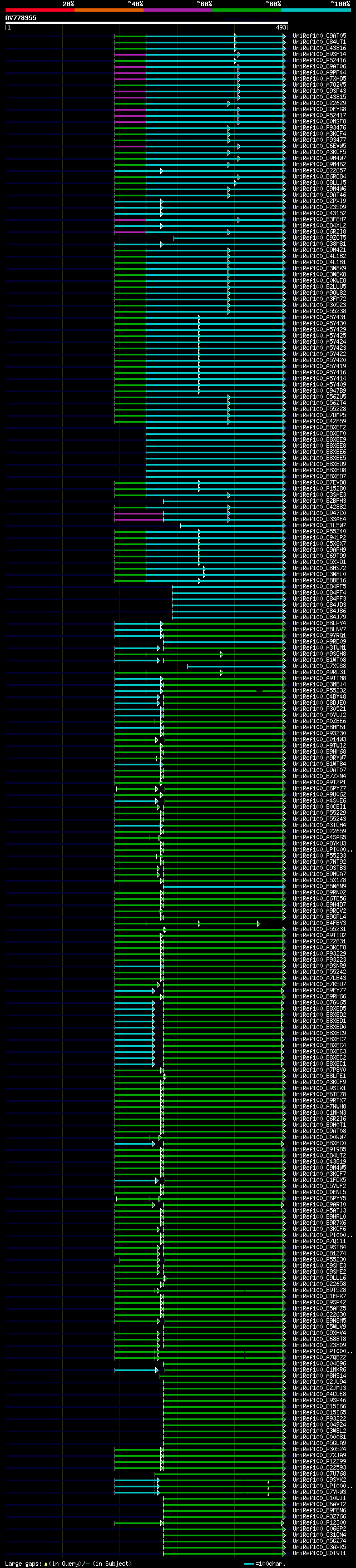Image resolution: width=356 pixels, height=1568 pixels.
Task: Select the UniRef100_Q84PF5 label
Action: coord(319,587)
